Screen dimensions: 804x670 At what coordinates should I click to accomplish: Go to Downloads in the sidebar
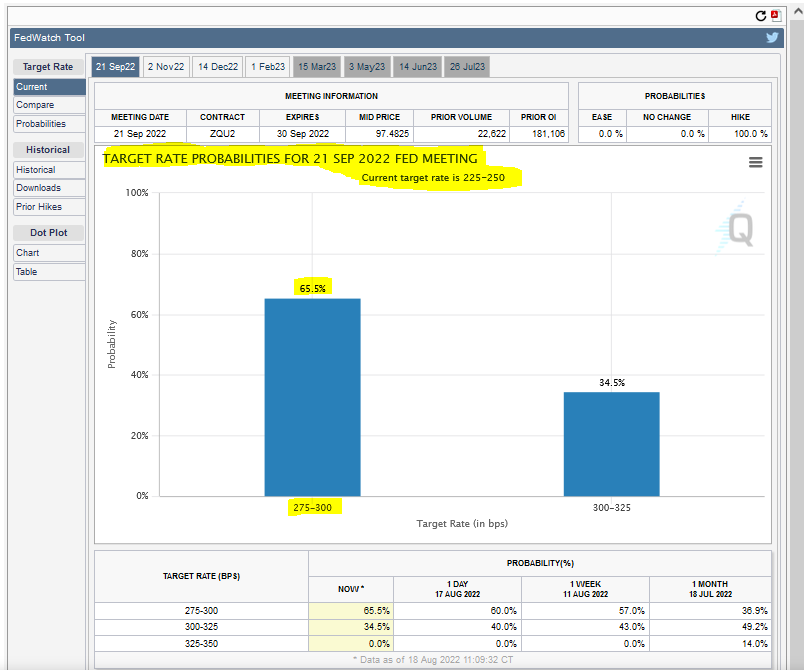click(49, 188)
